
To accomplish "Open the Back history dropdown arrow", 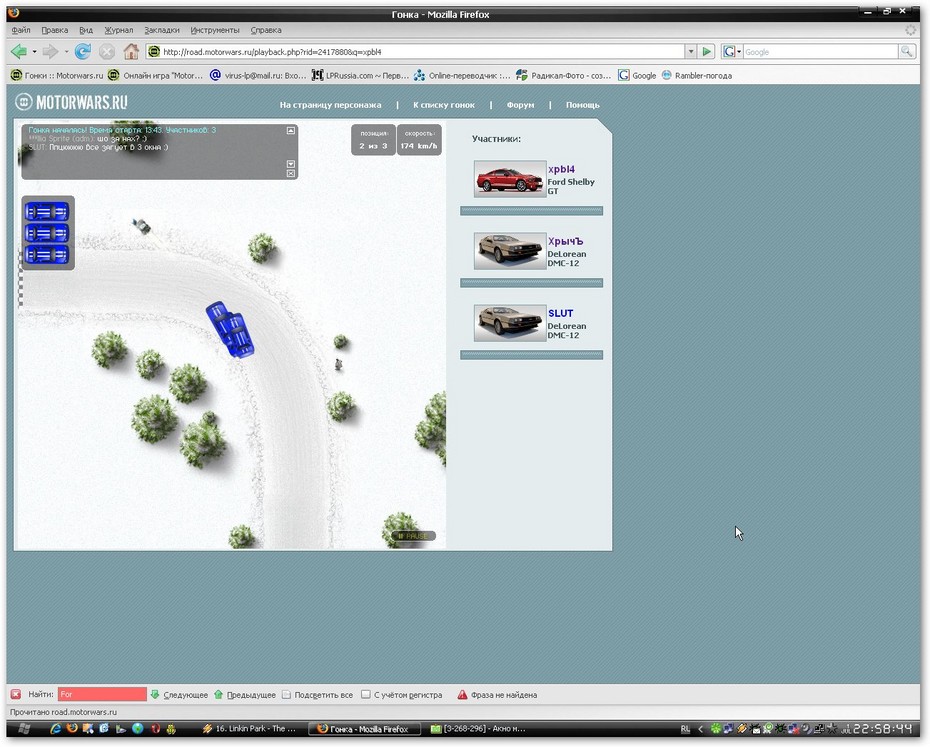I will [x=34, y=52].
